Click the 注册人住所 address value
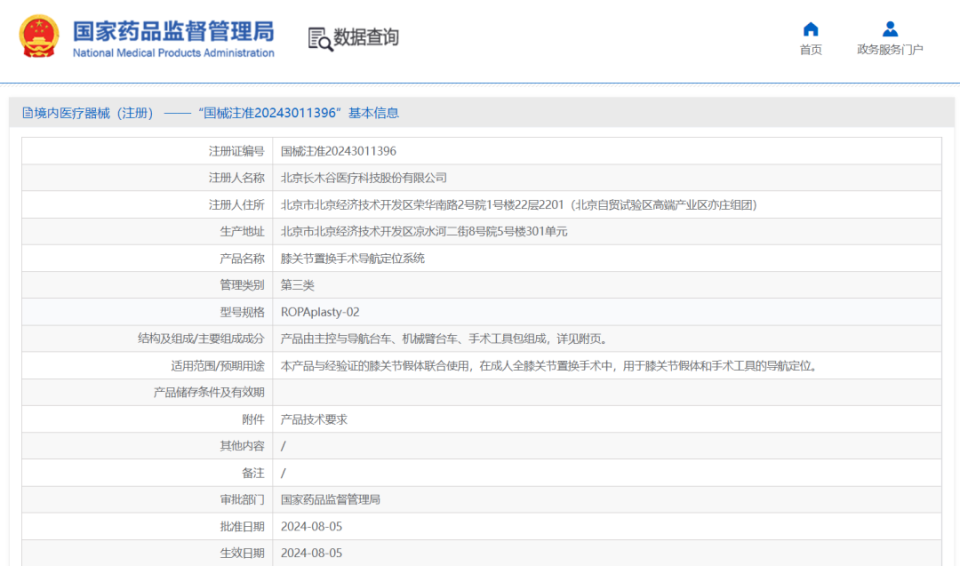The image size is (960, 566). 518,205
